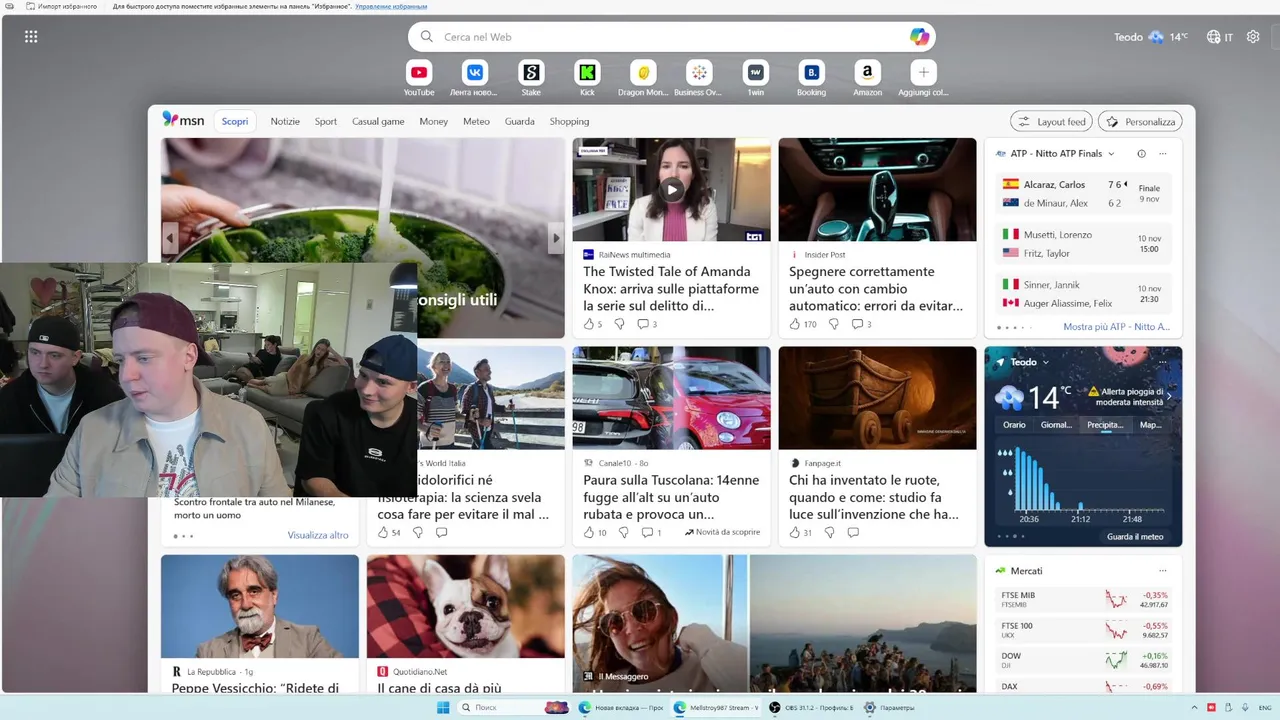Dislike the Amanda Knox article
The image size is (1280, 720).
[619, 324]
